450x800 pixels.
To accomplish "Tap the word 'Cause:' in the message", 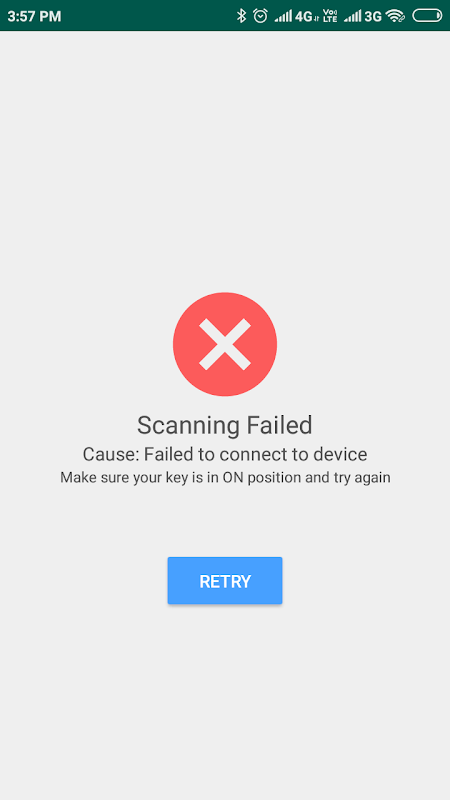I will click(111, 454).
